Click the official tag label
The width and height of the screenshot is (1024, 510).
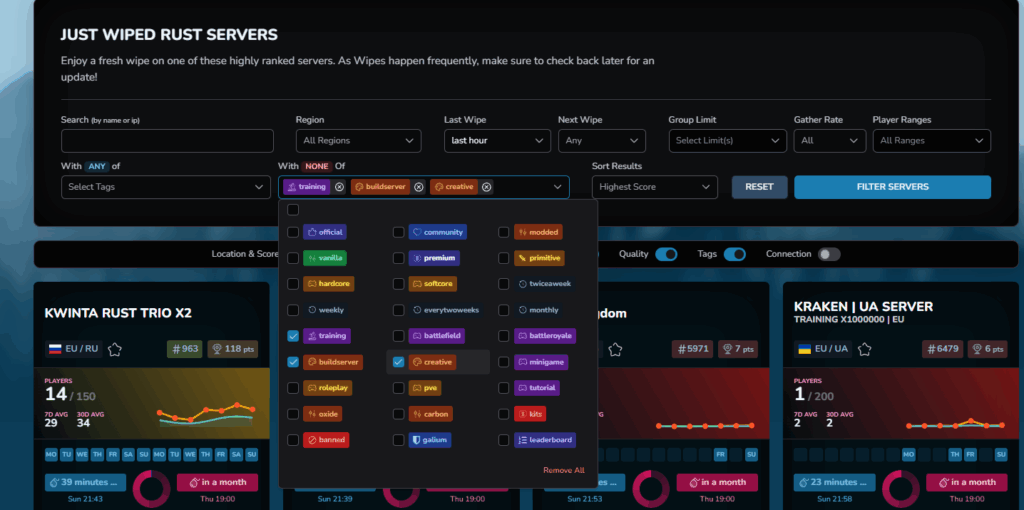[325, 232]
